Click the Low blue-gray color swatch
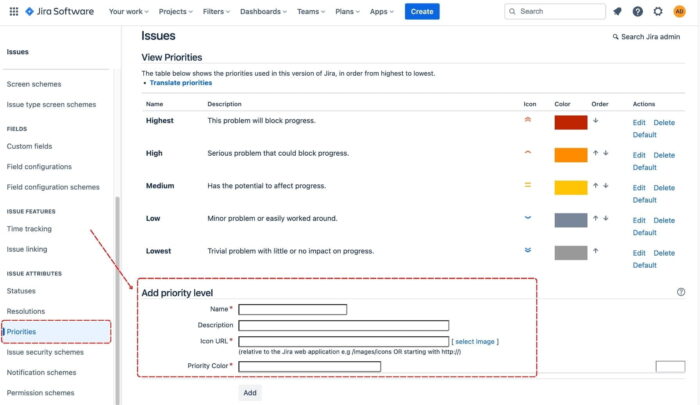Viewport: 700px width, 405px height. click(x=571, y=220)
